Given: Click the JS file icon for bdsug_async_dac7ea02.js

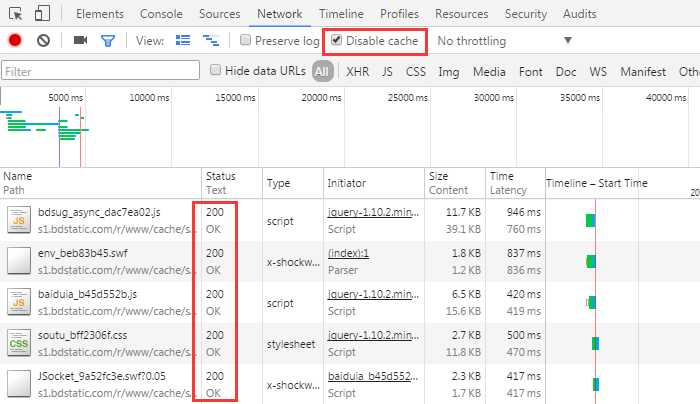Looking at the screenshot, I should pos(19,220).
